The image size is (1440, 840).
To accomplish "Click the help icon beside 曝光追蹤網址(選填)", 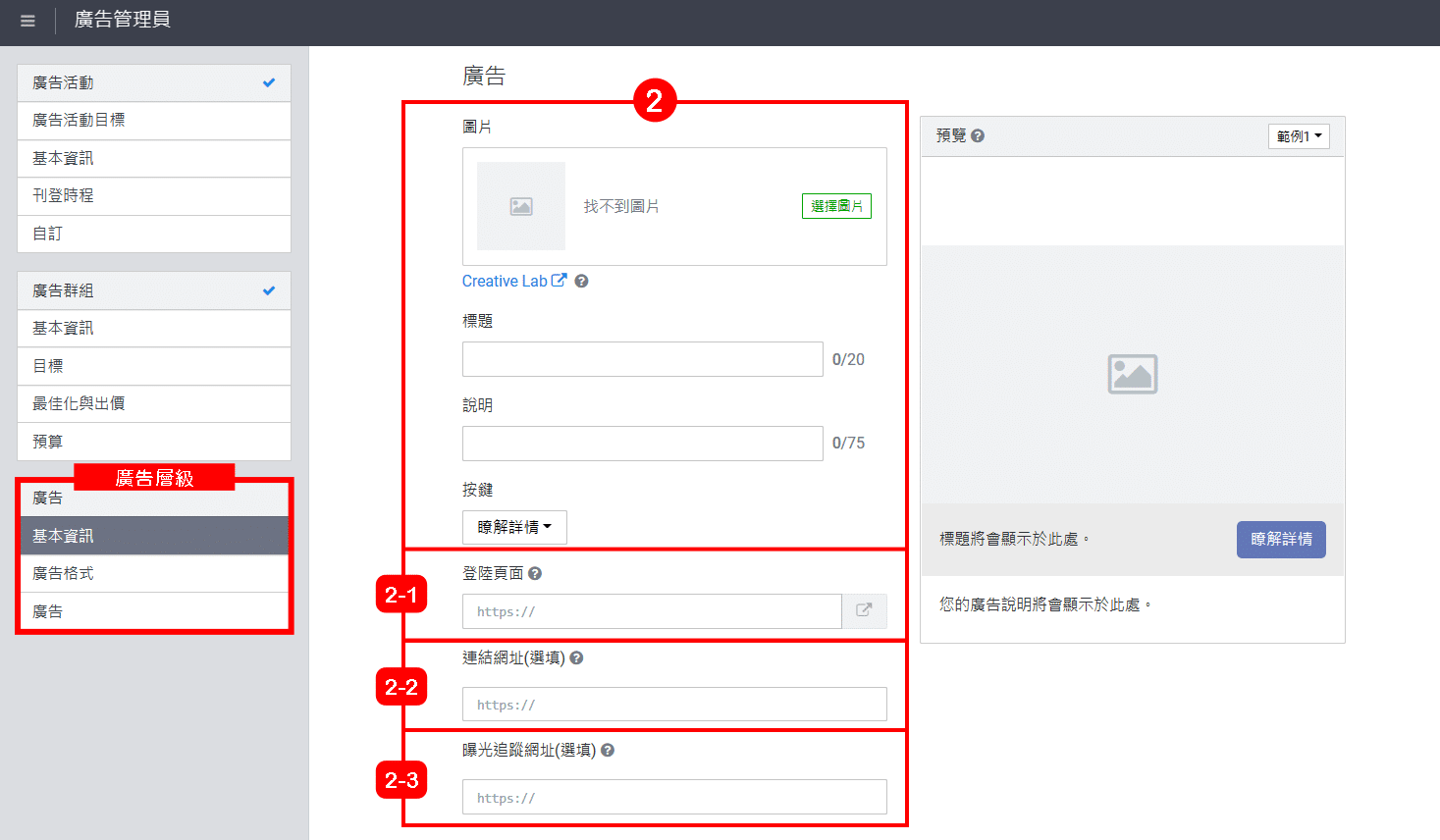I will tap(607, 751).
